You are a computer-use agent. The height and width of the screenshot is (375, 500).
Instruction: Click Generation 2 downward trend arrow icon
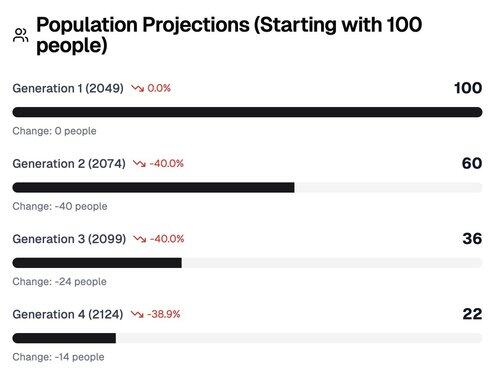tap(139, 164)
